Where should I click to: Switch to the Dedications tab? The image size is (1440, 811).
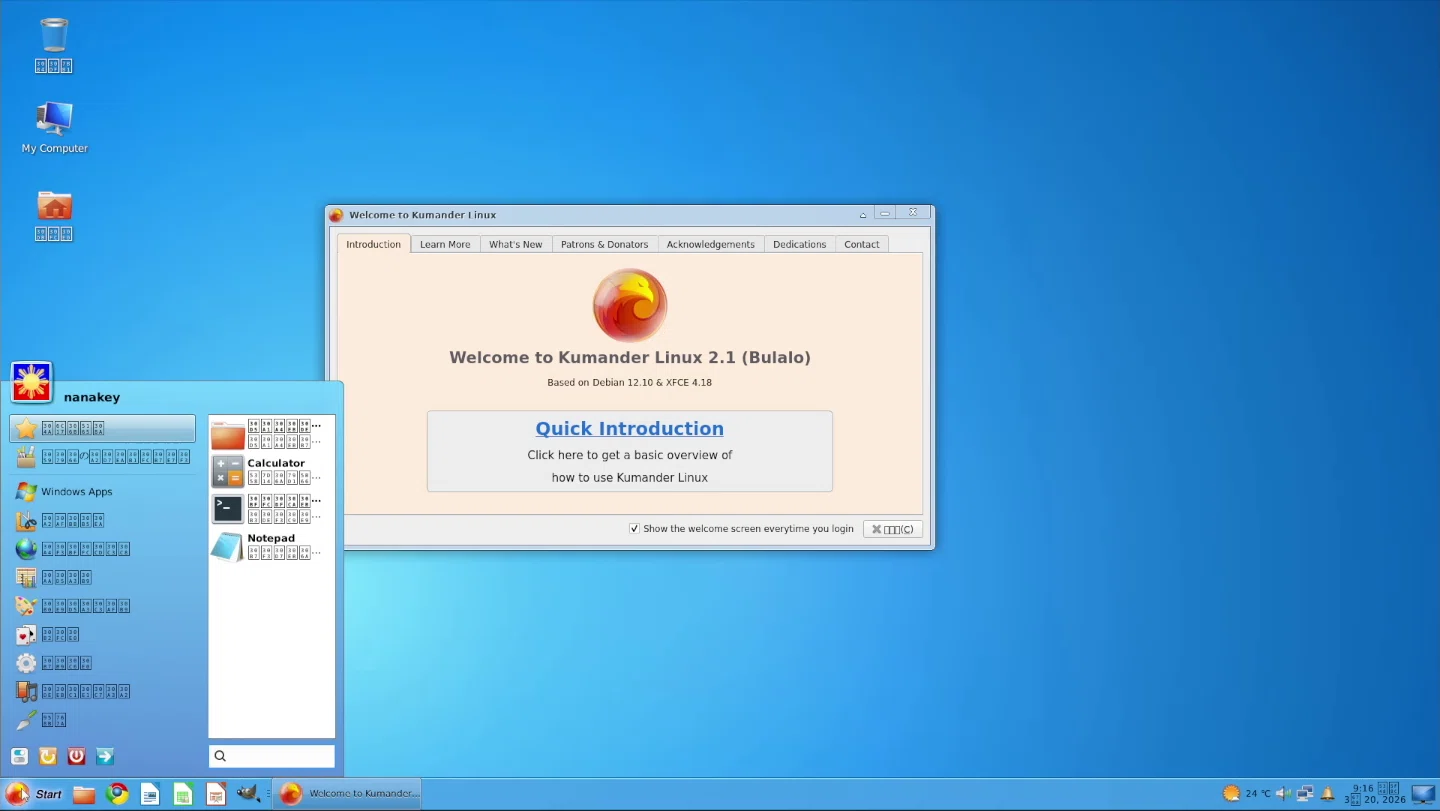799,244
